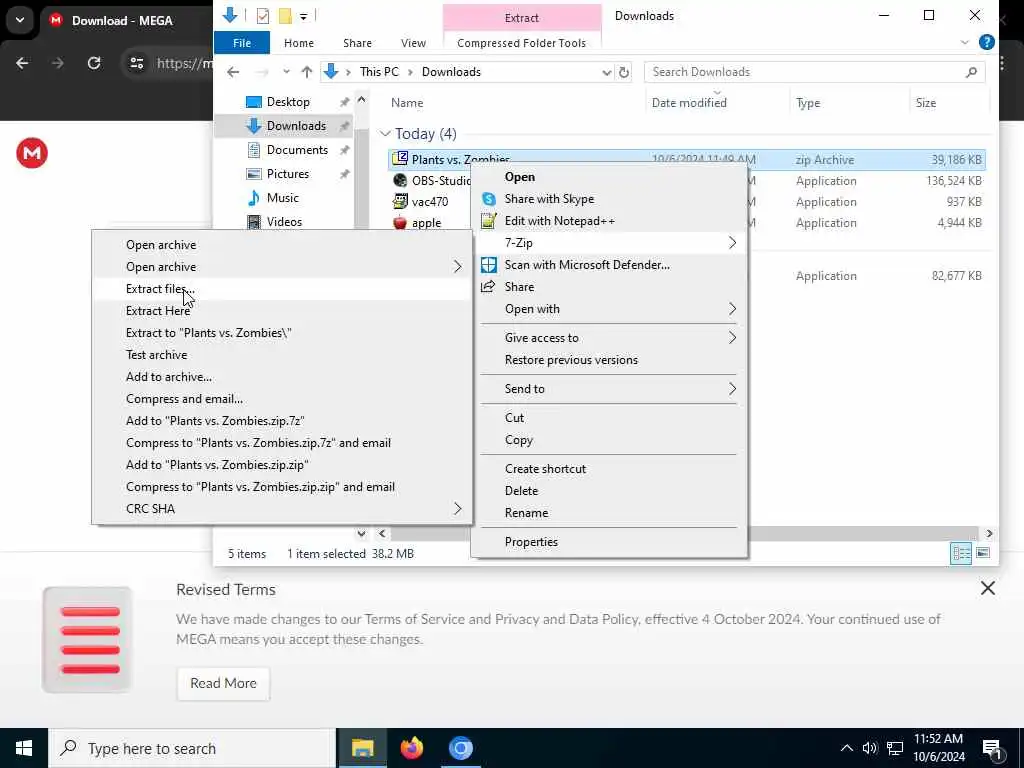Click the Explorer help question mark icon
This screenshot has height=768, width=1024.
(987, 42)
